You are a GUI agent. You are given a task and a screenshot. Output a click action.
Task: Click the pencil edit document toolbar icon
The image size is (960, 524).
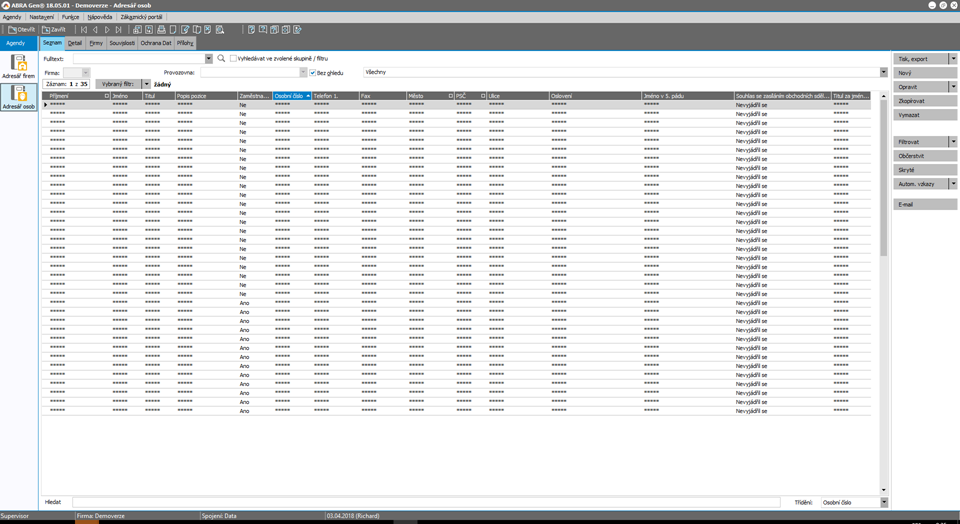tap(185, 29)
